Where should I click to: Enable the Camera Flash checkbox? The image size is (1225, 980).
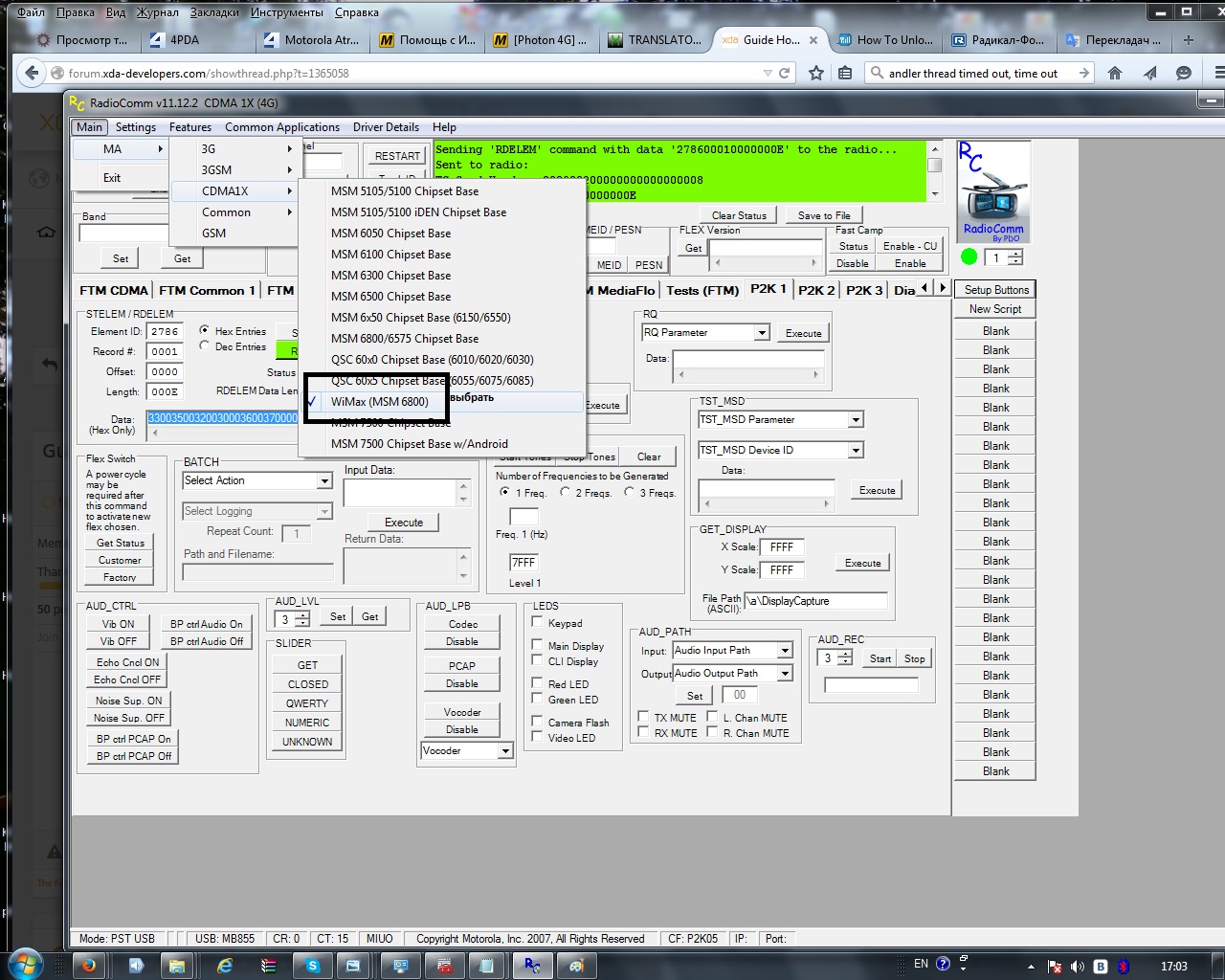click(x=537, y=722)
